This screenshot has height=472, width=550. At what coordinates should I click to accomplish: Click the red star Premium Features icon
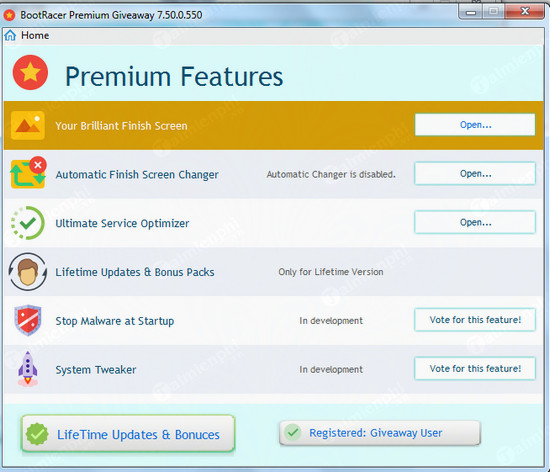[30, 72]
